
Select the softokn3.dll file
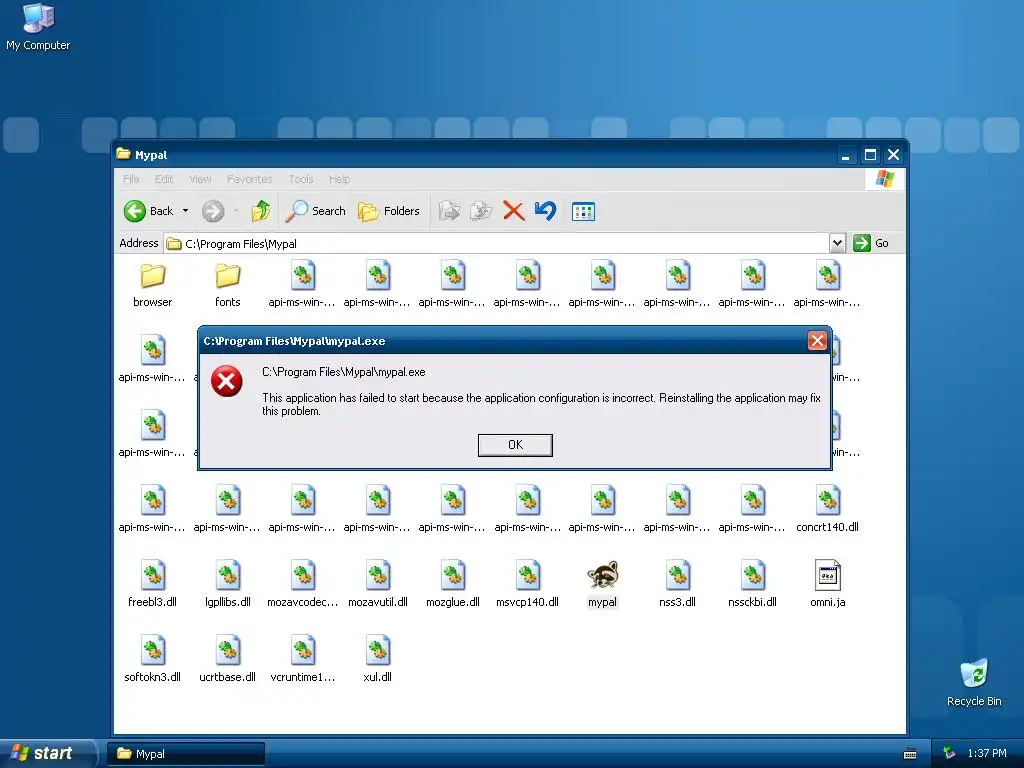click(x=153, y=660)
